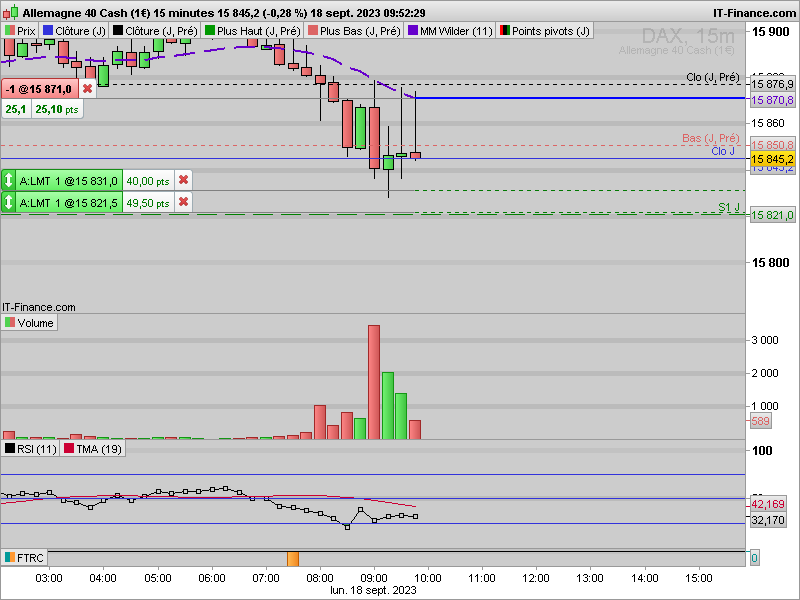
Task: Click the Clo (J, Pré) line label
Action: pos(712,78)
